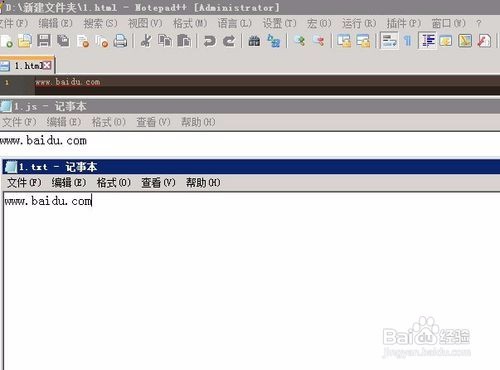500x370 pixels.
Task: Click New file icon in Notepad++ toolbar
Action: [x=7, y=41]
